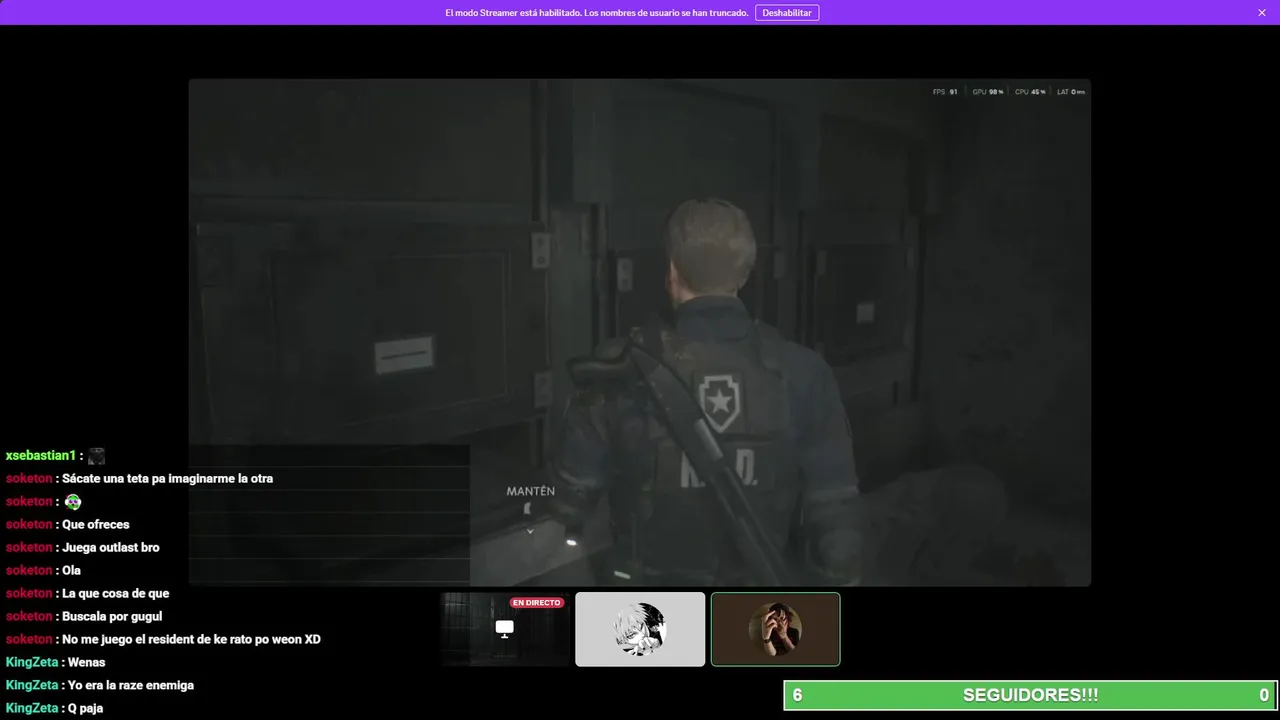Screen dimensions: 1280x720
Task: Click the message 'No me juego el resident de ke rato'
Action: coord(191,640)
